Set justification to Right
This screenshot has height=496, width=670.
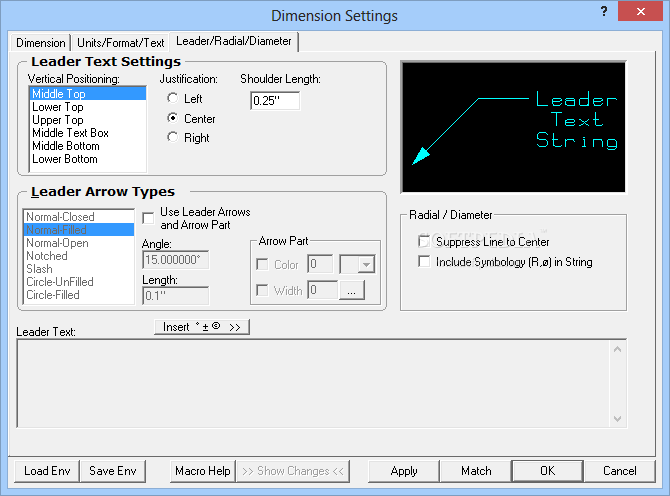coord(173,137)
